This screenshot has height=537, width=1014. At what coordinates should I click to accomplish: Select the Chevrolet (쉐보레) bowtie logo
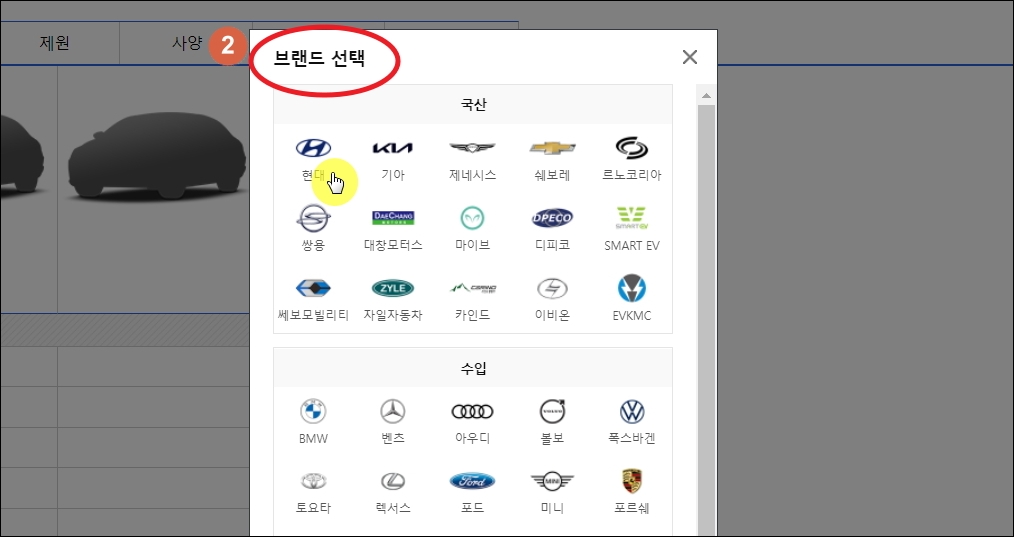click(552, 148)
